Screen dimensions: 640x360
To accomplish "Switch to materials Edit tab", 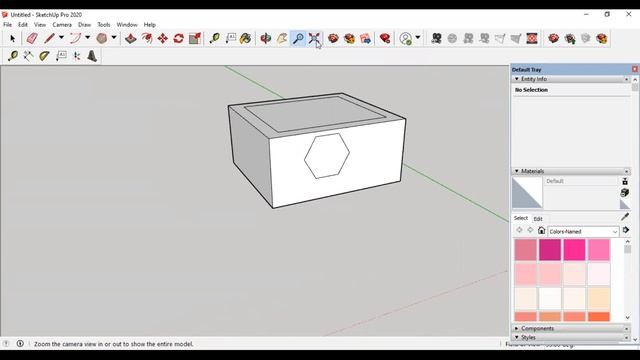I will coord(538,219).
